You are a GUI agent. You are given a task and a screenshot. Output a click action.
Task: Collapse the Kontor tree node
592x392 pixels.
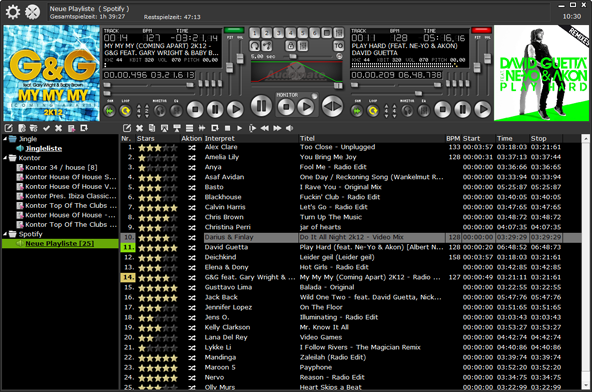tap(5, 158)
